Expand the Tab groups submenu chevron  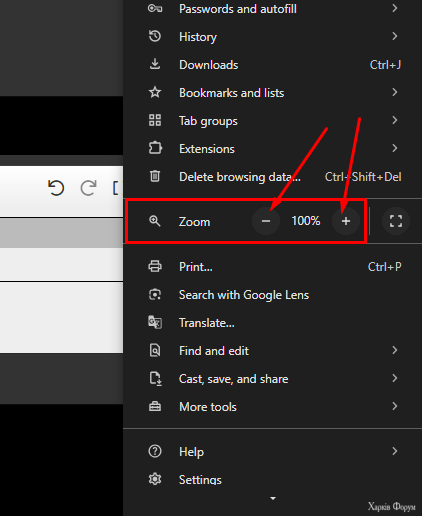395,120
